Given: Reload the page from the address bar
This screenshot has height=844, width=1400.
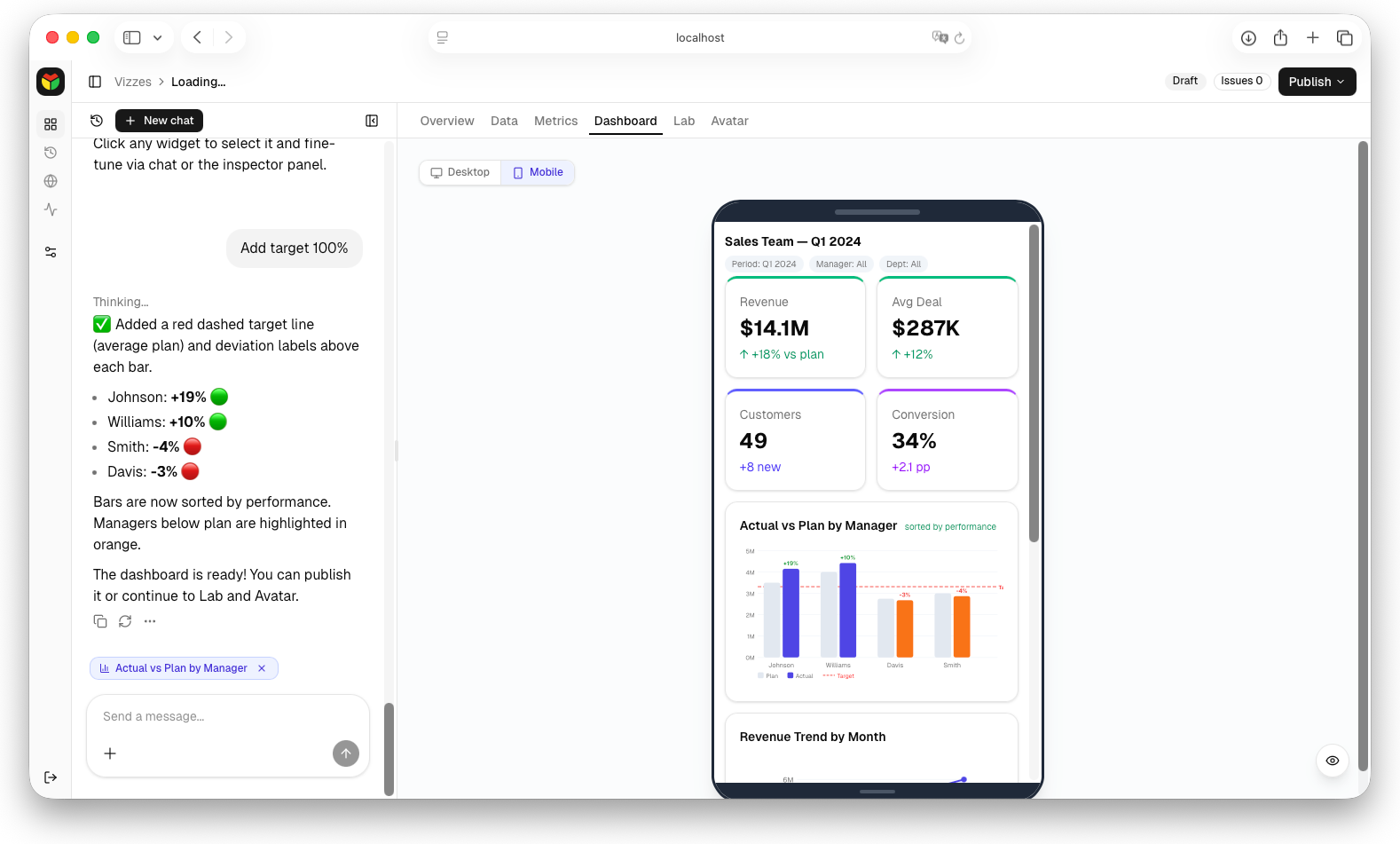Looking at the screenshot, I should (960, 37).
